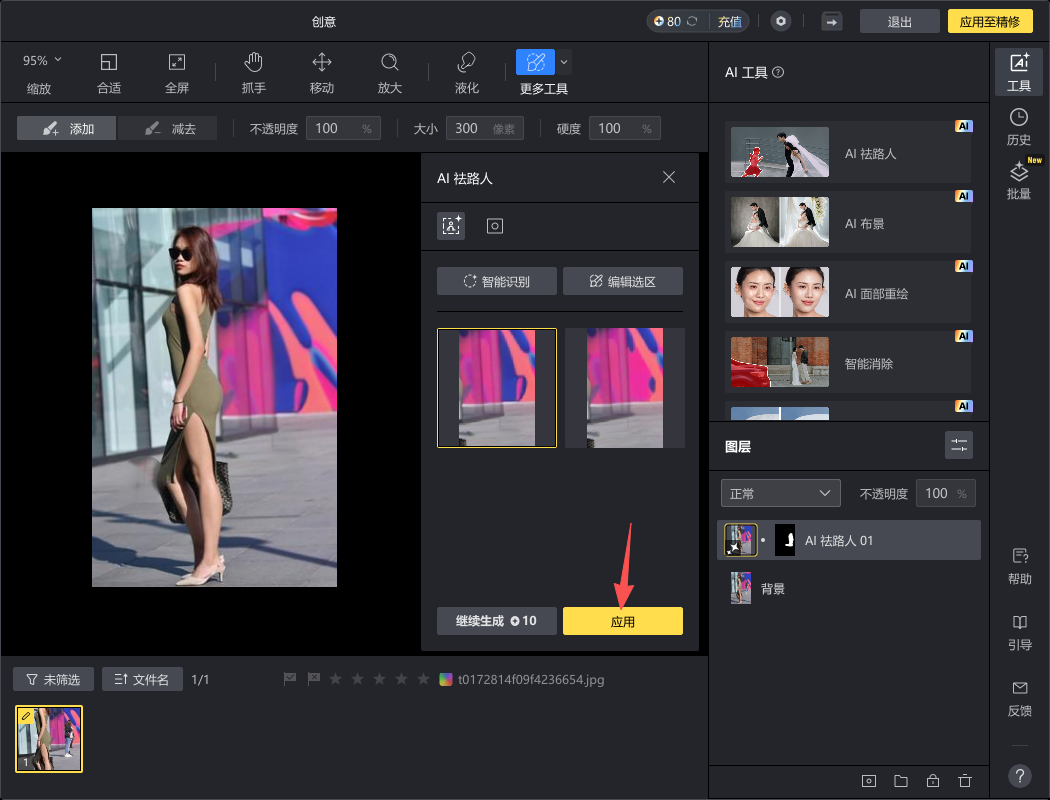
Task: Toggle the layer adjustment settings icon
Action: [958, 445]
